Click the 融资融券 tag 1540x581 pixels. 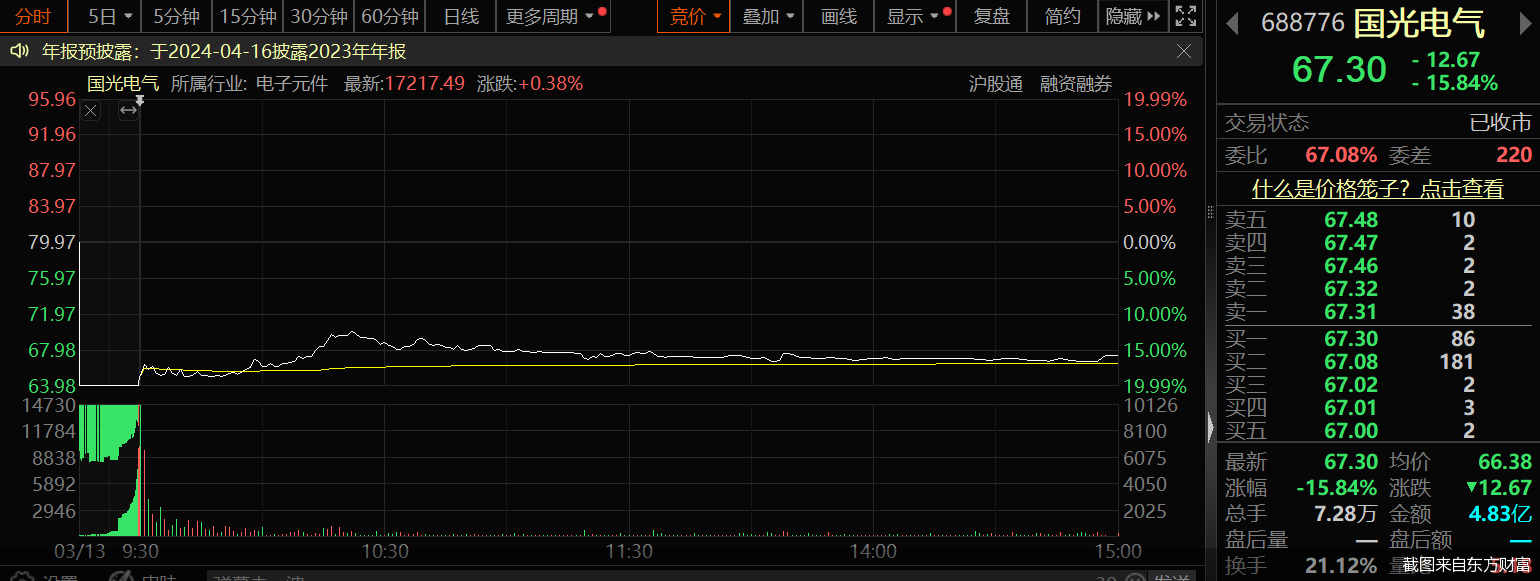click(x=1076, y=84)
